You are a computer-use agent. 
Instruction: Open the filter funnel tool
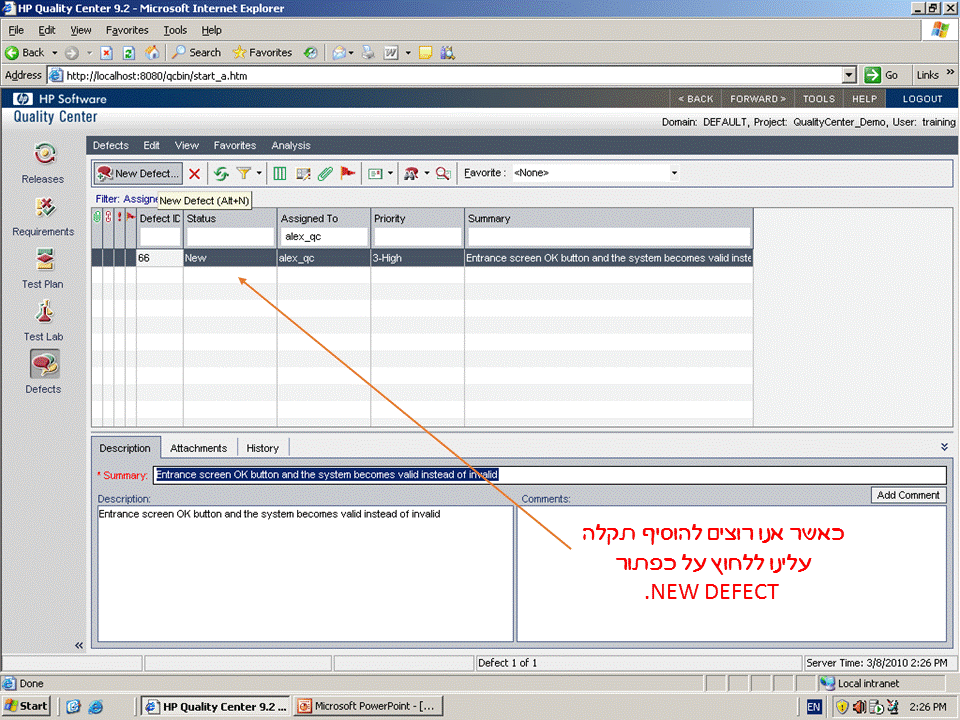tap(244, 174)
